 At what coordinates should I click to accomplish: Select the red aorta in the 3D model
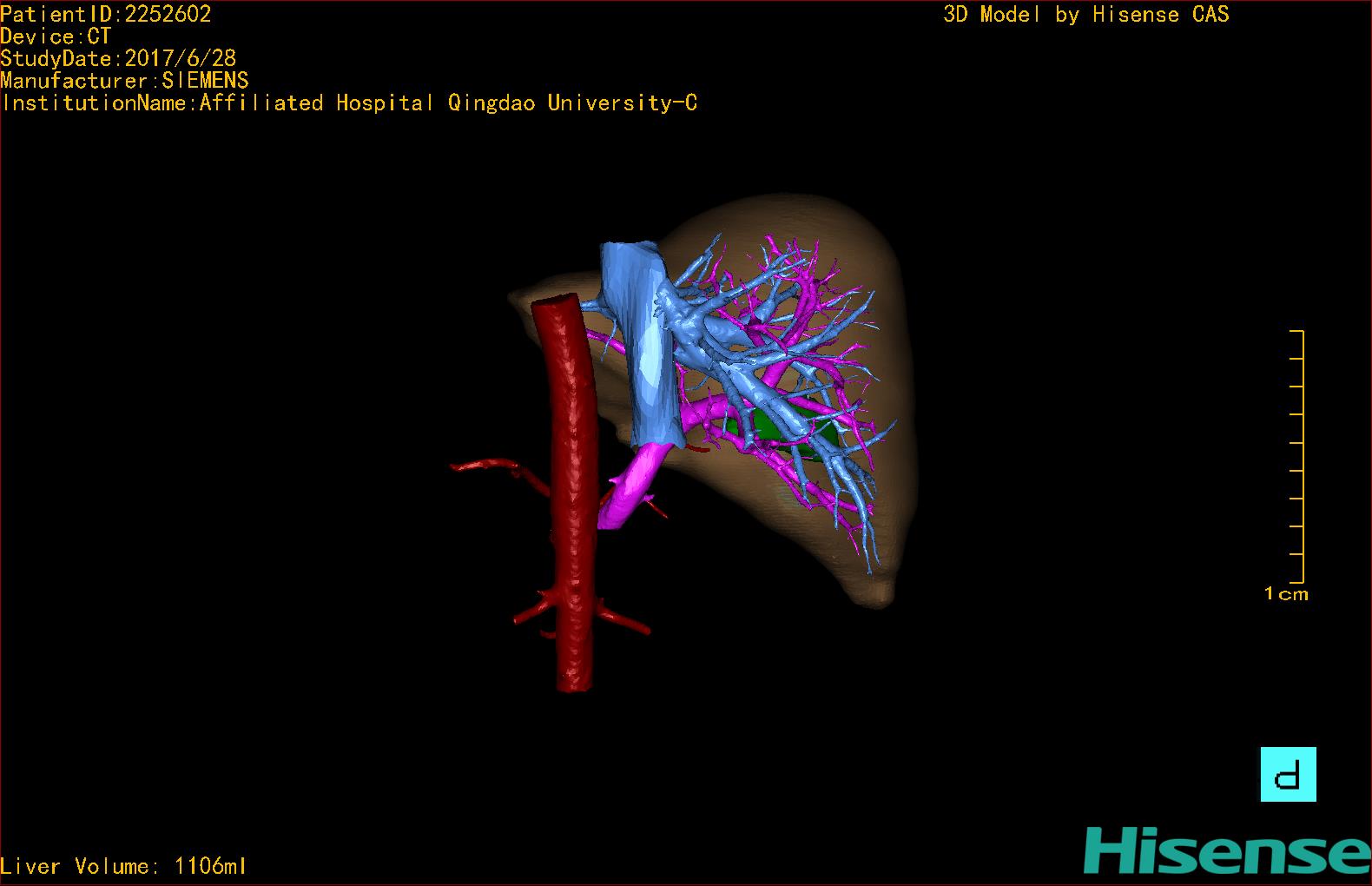click(x=572, y=495)
